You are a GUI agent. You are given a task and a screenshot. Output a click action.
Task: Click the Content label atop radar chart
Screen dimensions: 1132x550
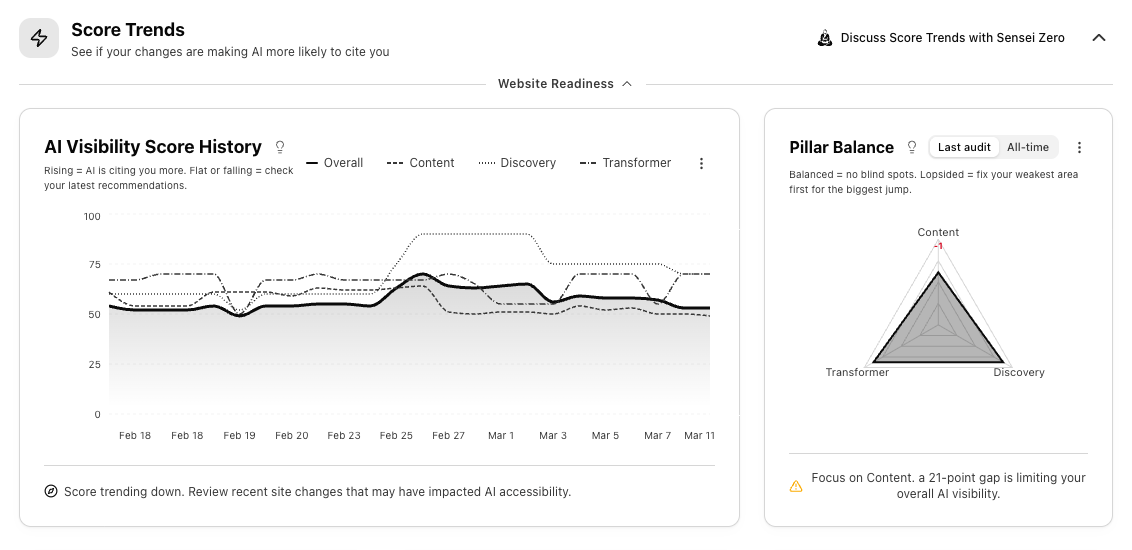pos(938,233)
